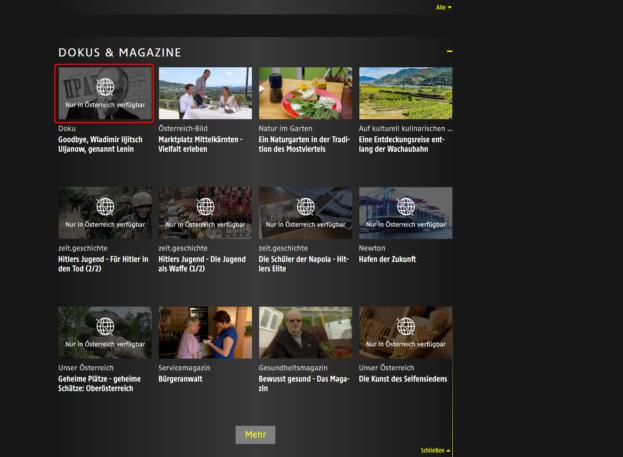
Task: Click the 'Dokus & Magazine' section heading
Action: pos(120,52)
